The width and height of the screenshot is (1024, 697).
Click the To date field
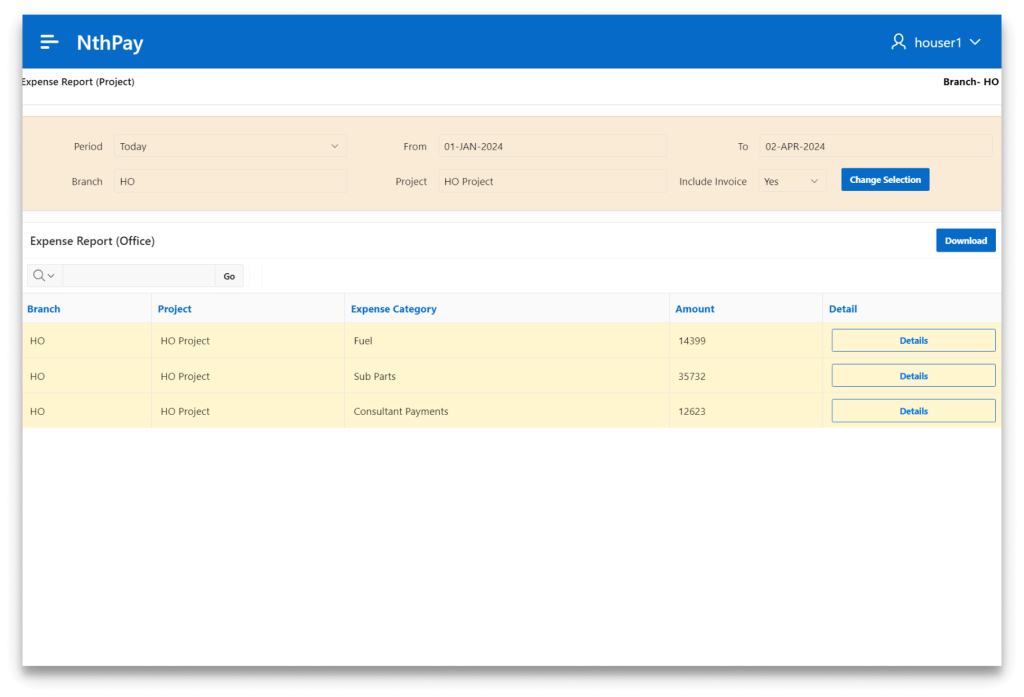875,146
